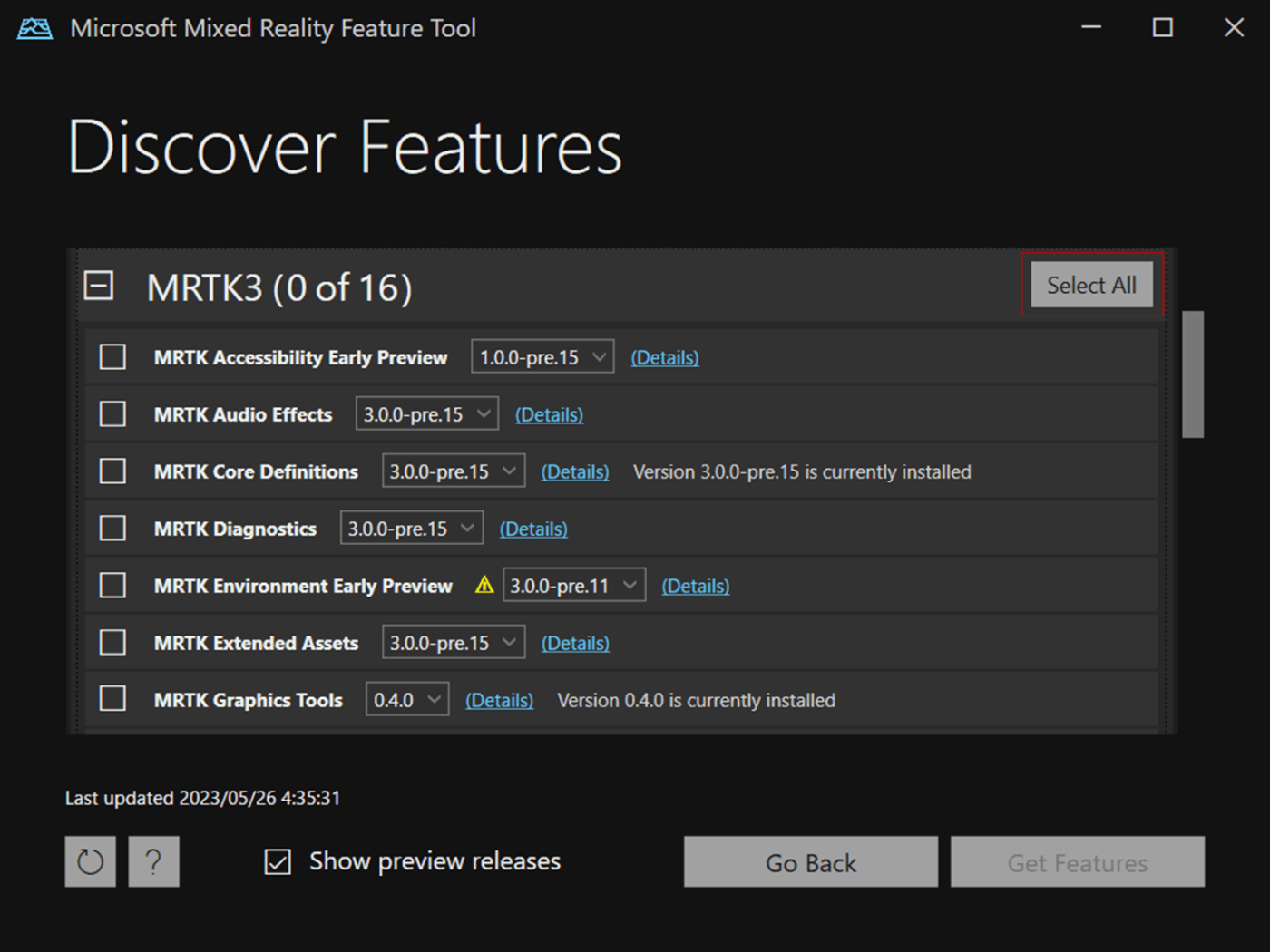1270x952 pixels.
Task: Open version dropdown for MRTK Audio Effects
Action: pyautogui.click(x=426, y=413)
